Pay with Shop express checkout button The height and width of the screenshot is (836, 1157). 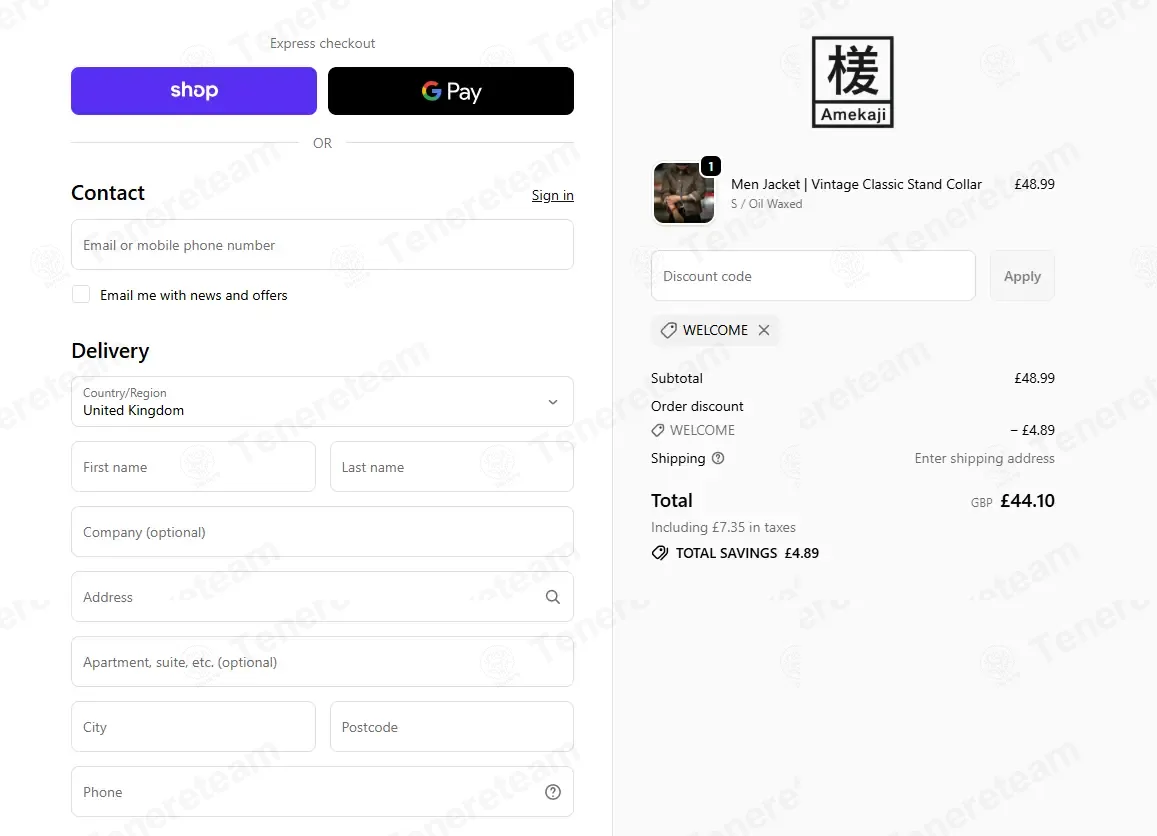(x=194, y=91)
